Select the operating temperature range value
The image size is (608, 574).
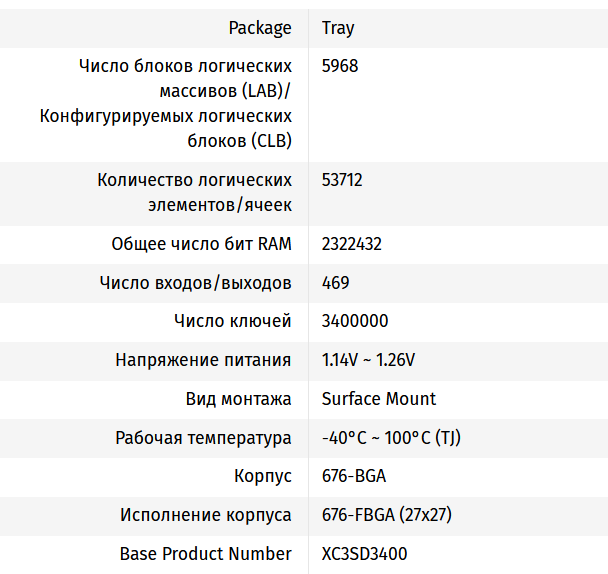click(391, 438)
